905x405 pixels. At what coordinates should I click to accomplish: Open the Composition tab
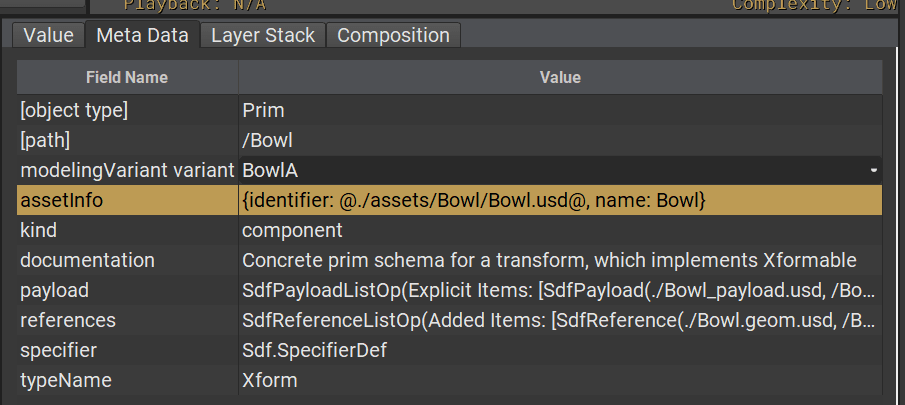(393, 35)
